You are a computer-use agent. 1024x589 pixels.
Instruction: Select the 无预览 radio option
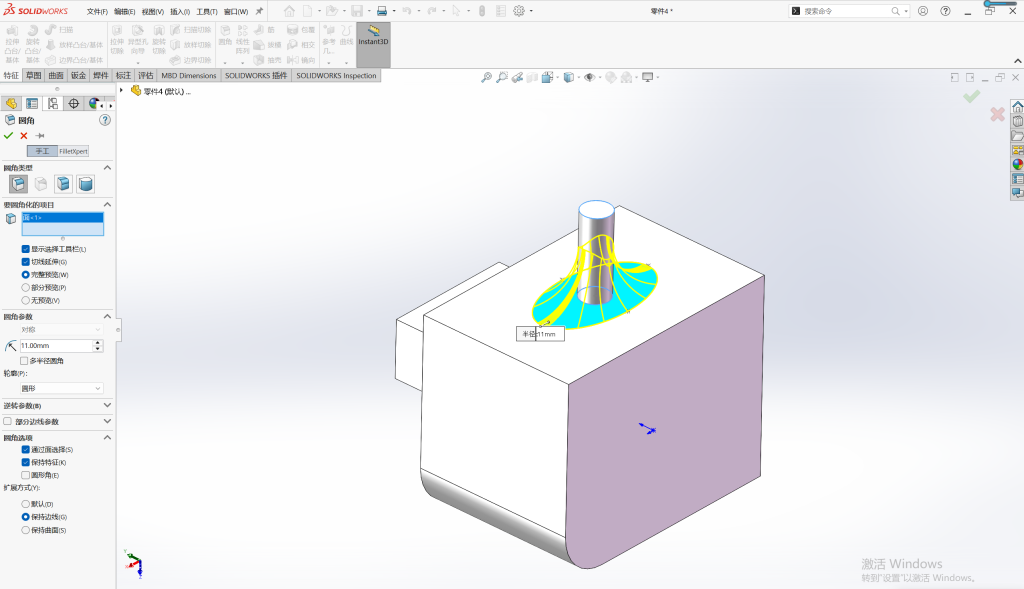pyautogui.click(x=25, y=300)
